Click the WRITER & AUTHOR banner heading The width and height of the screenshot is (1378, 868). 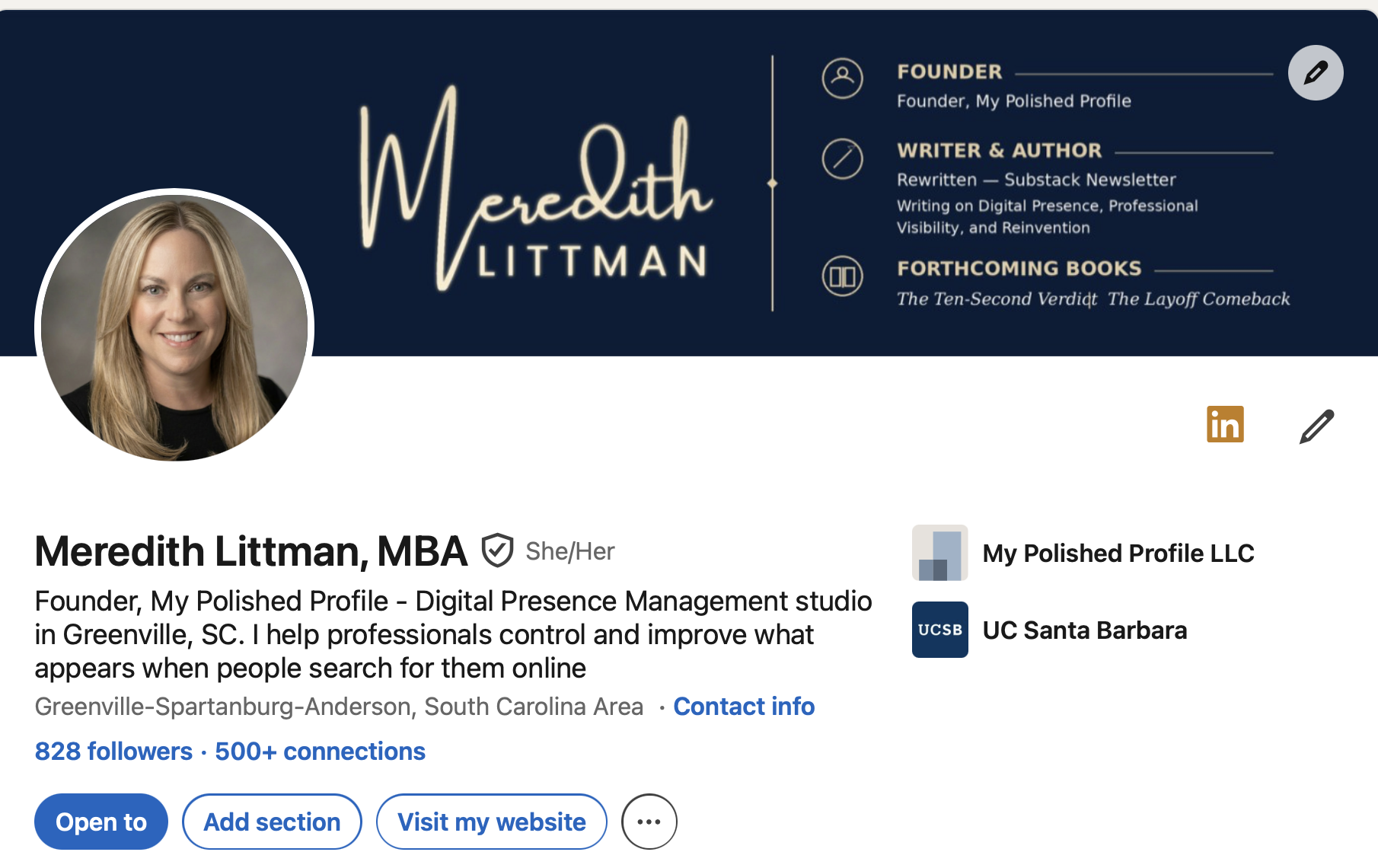coord(1000,150)
